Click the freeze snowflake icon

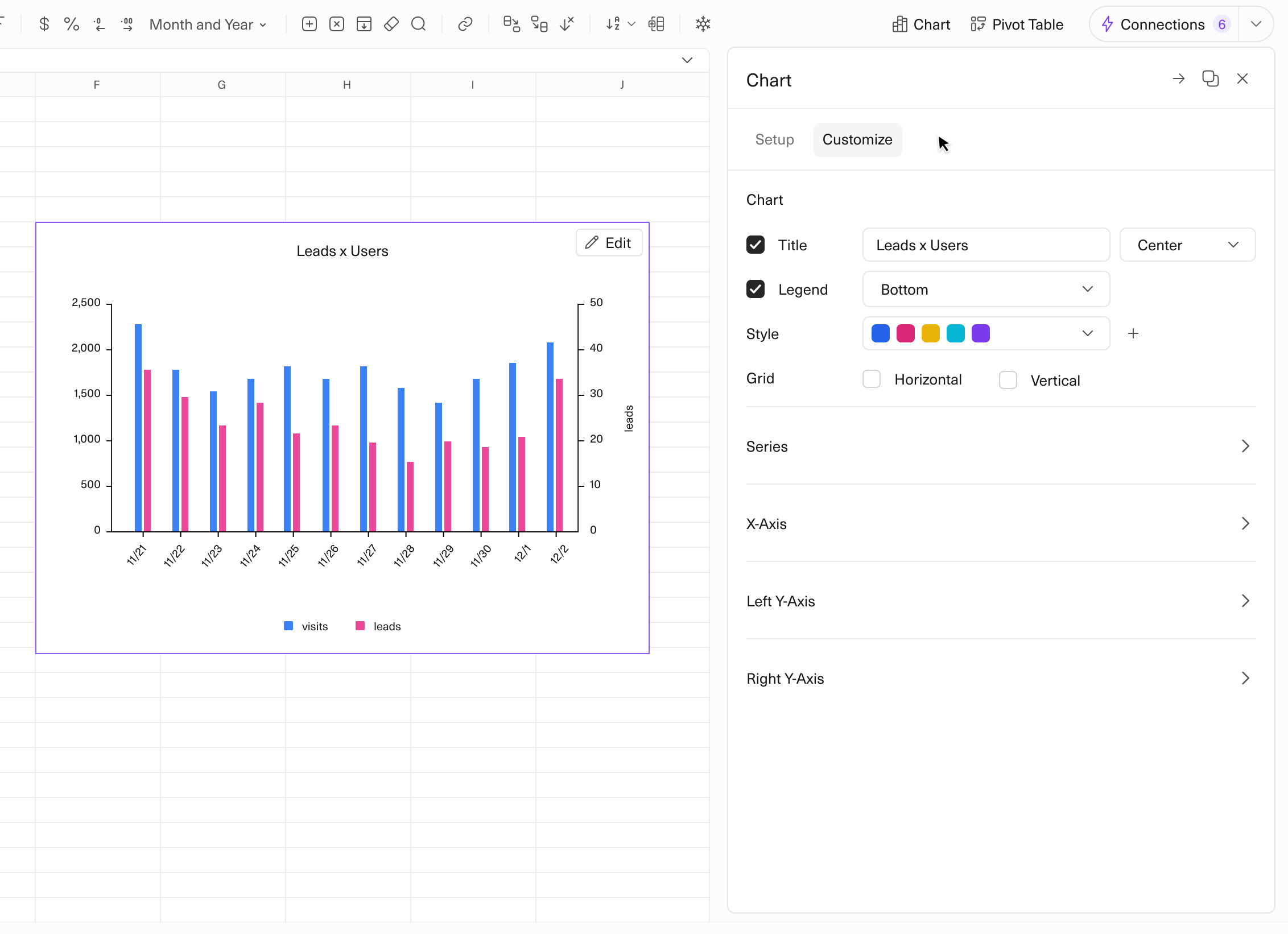[703, 24]
